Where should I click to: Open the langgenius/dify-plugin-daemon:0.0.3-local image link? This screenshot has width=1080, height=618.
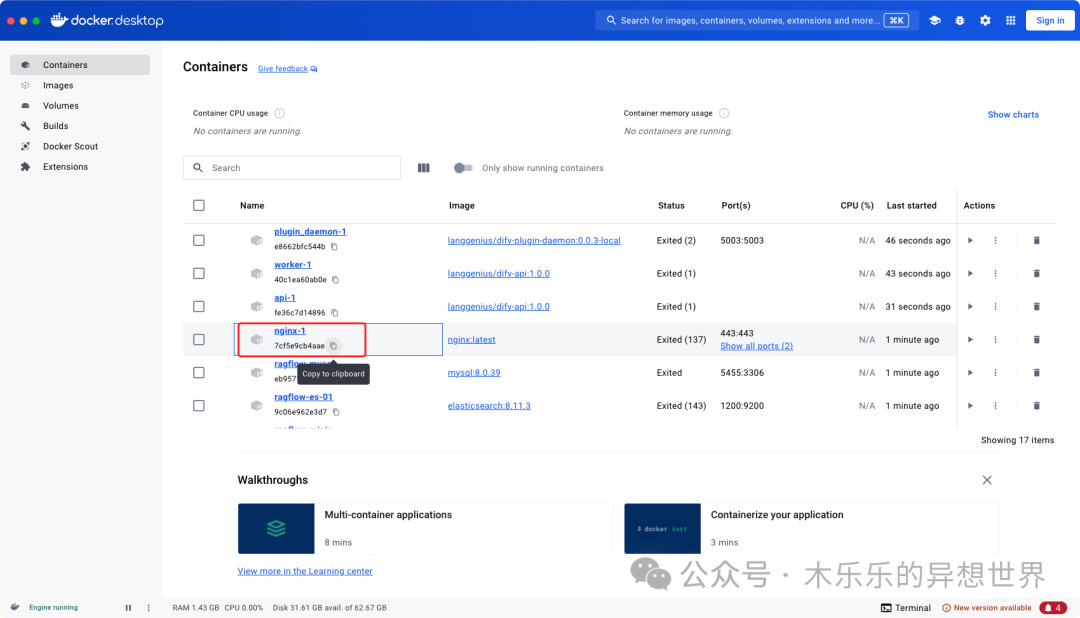[534, 240]
